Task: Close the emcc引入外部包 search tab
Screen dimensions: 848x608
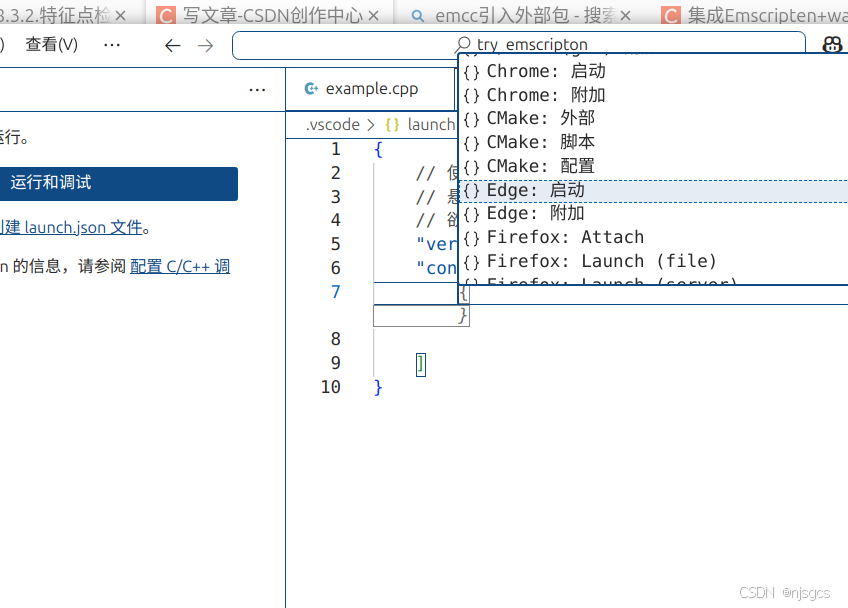Action: pos(625,16)
